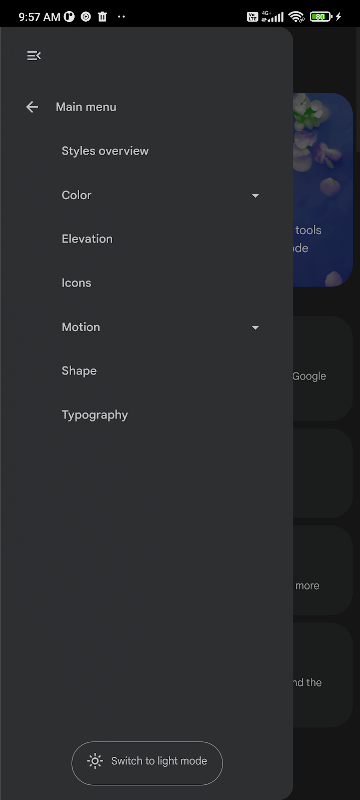This screenshot has height=800, width=360.
Task: Tap the flower image card behind drawer
Action: (323, 190)
